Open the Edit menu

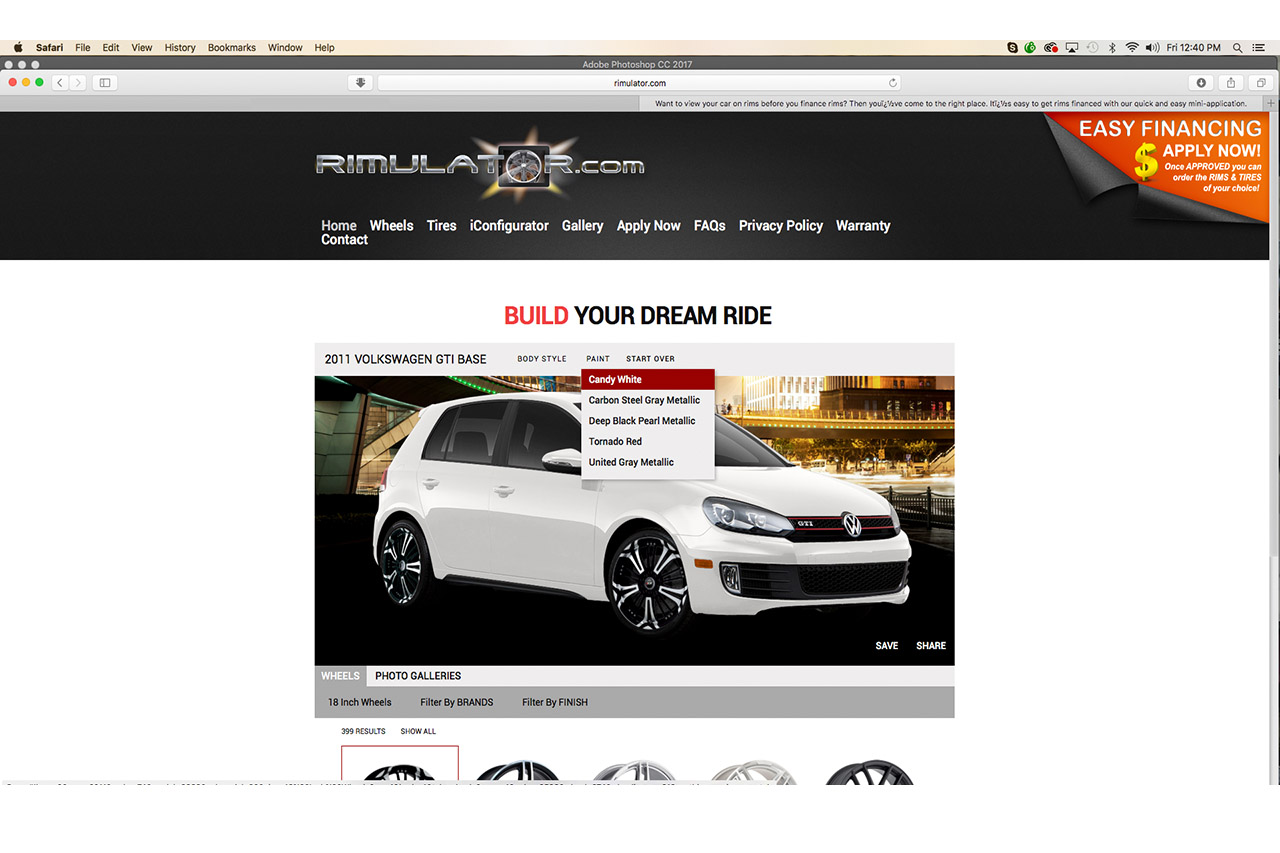111,47
